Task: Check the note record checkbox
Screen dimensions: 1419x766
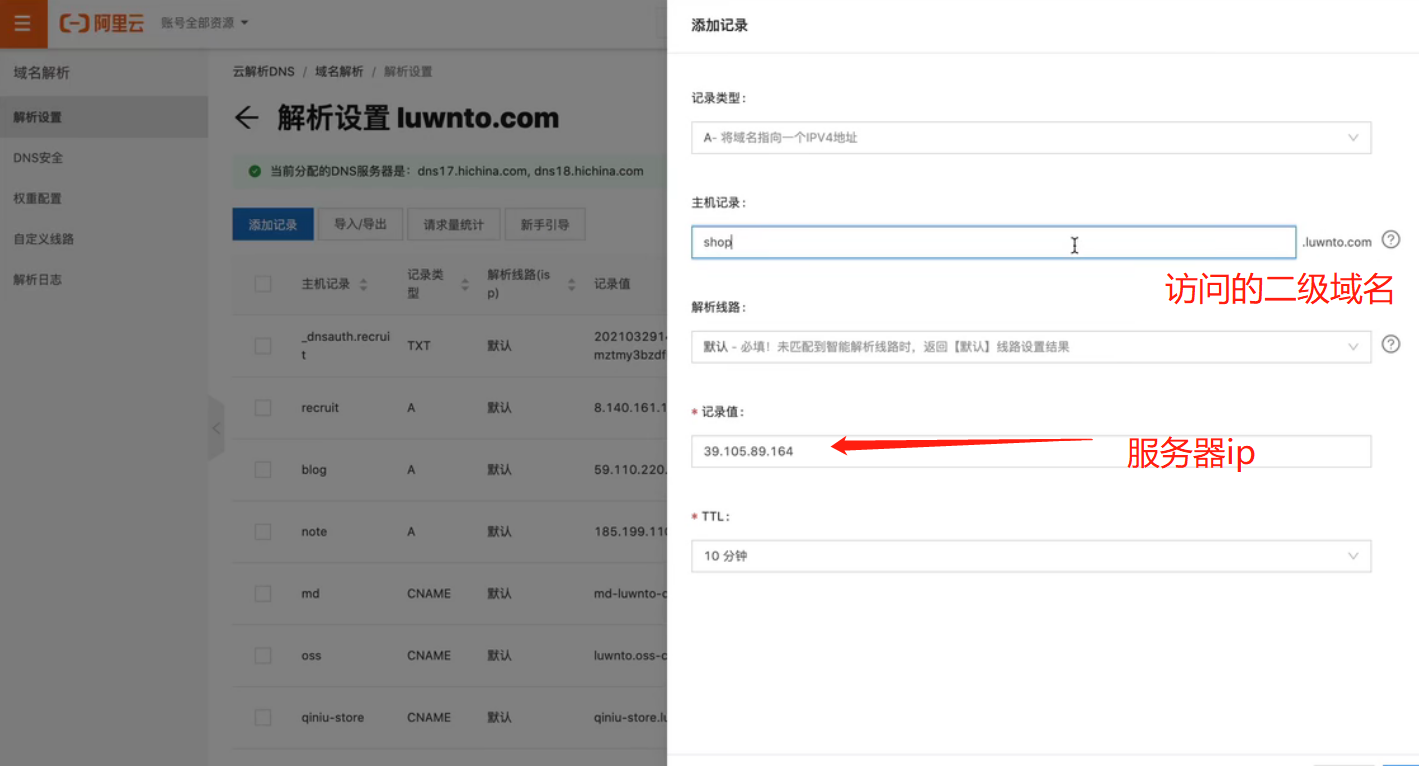Action: [263, 532]
